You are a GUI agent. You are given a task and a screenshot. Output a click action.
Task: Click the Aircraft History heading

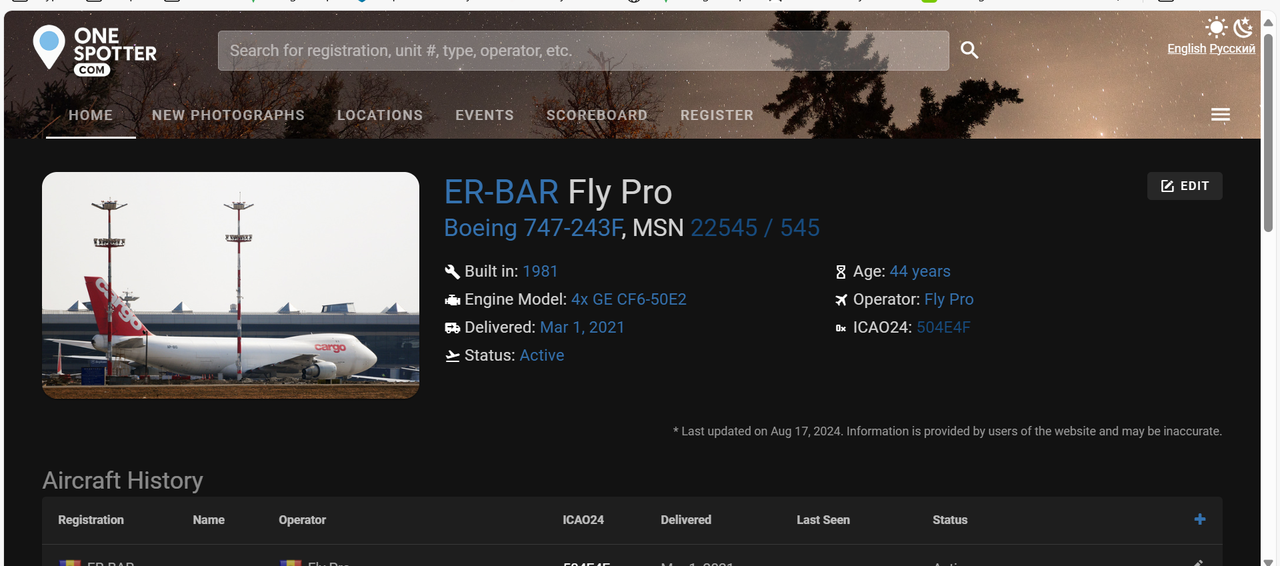pyautogui.click(x=123, y=480)
